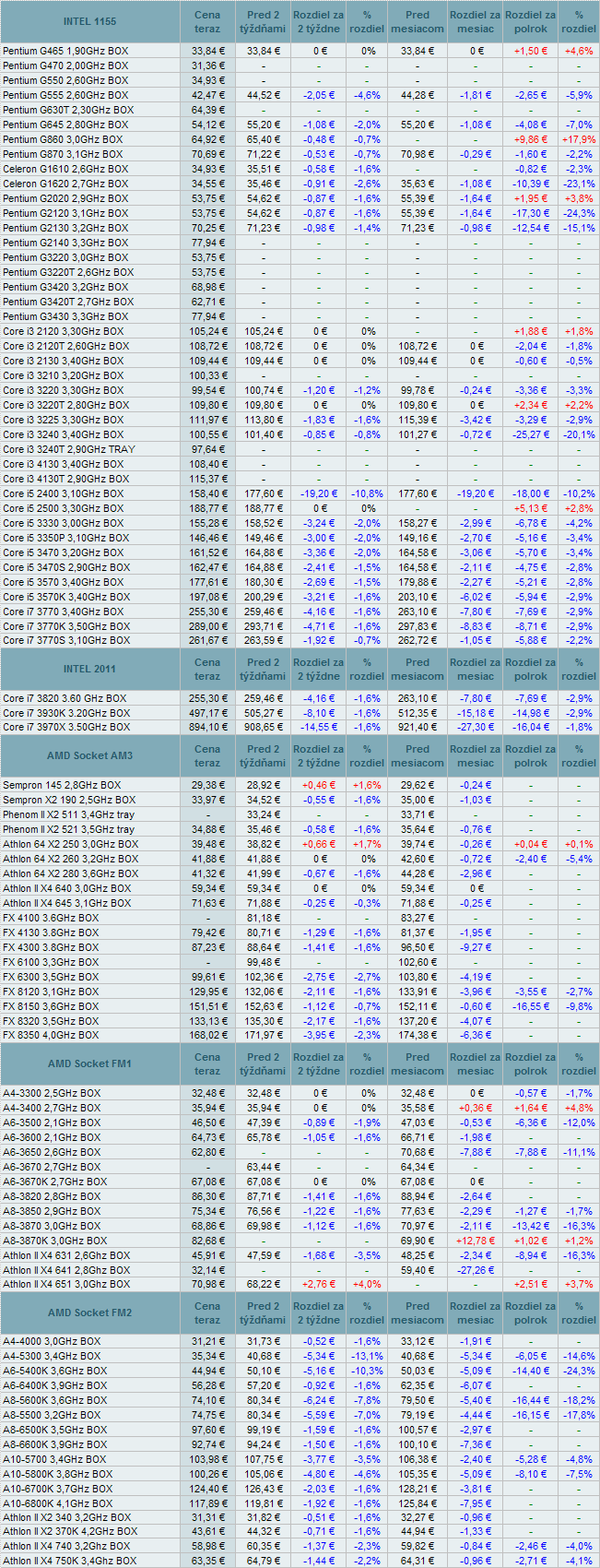Select FX 4100 3.6GHz BOX product name

coord(51,918)
